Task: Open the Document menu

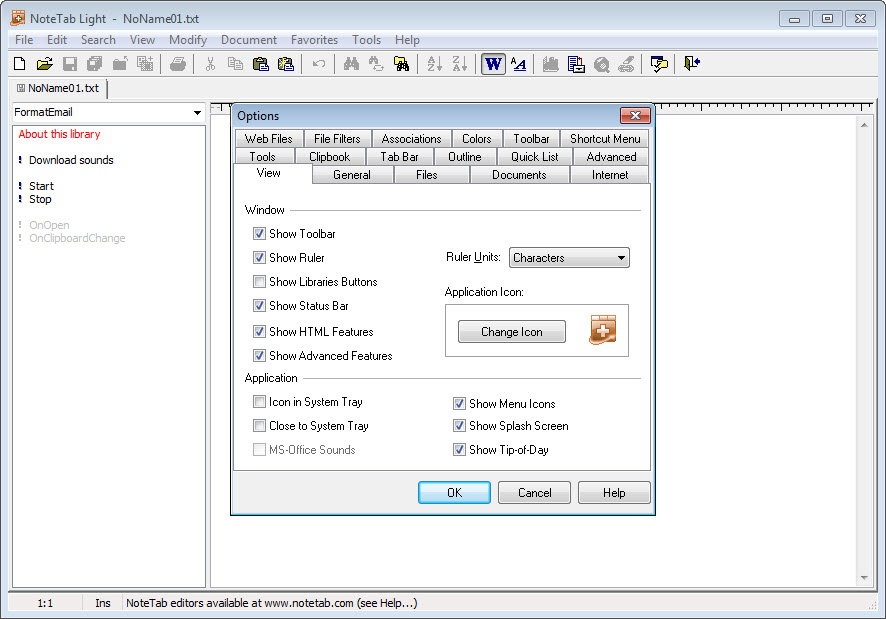Action: pyautogui.click(x=249, y=40)
